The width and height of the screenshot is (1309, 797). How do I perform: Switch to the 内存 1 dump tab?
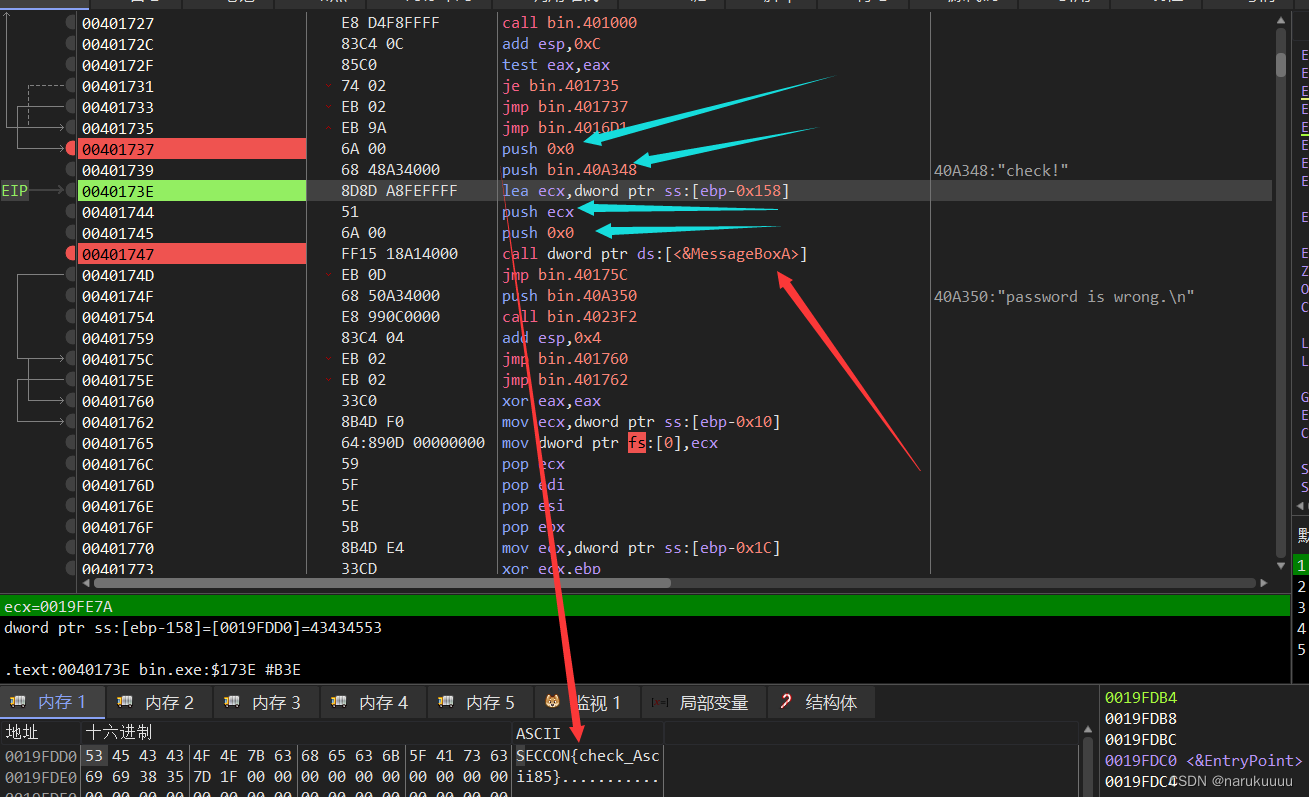(x=50, y=703)
